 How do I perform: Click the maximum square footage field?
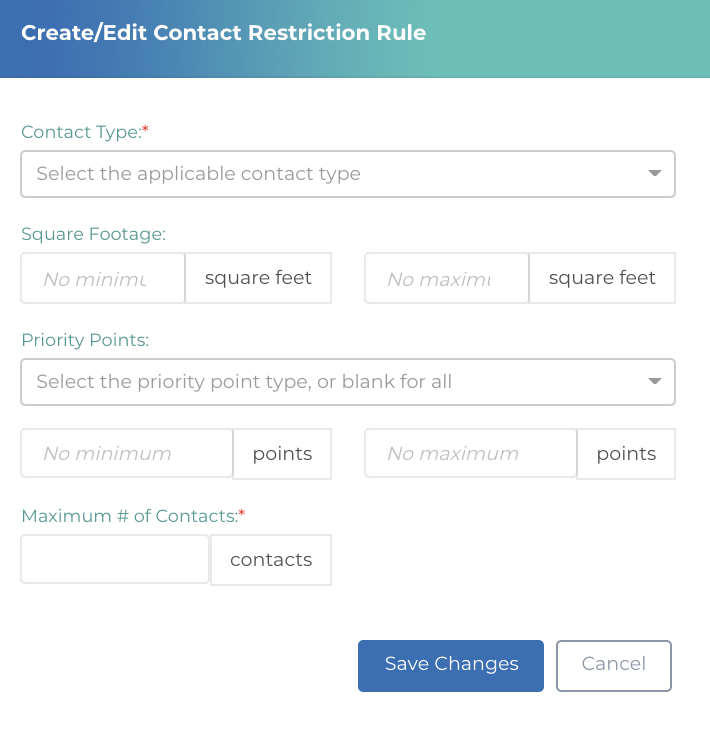pyautogui.click(x=446, y=278)
